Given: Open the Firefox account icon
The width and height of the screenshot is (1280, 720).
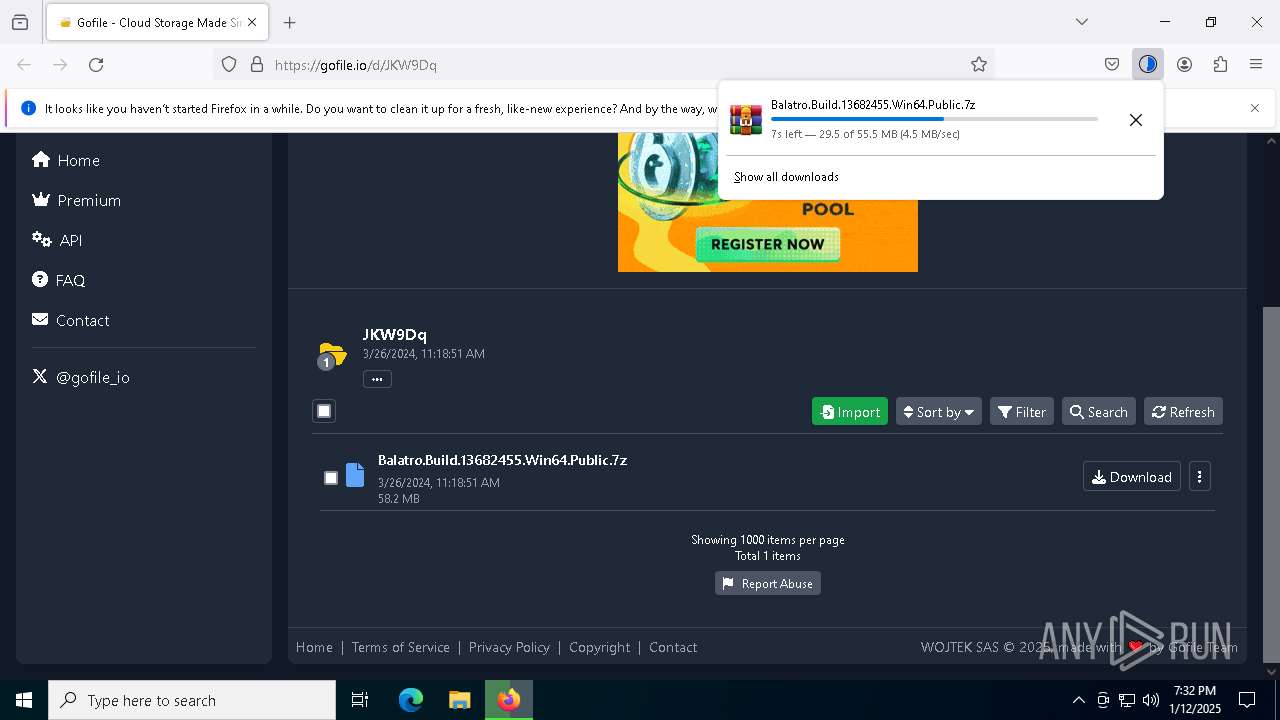Looking at the screenshot, I should coord(1184,65).
